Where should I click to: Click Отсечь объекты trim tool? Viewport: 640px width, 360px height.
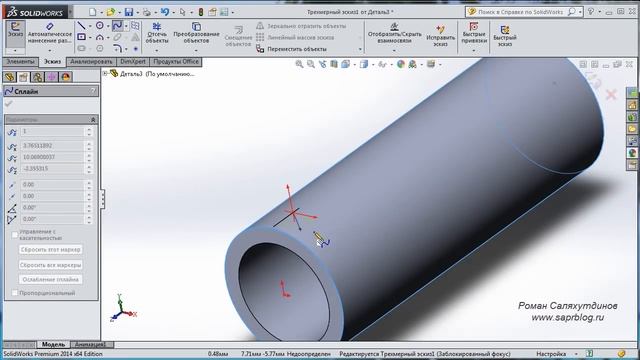157,33
